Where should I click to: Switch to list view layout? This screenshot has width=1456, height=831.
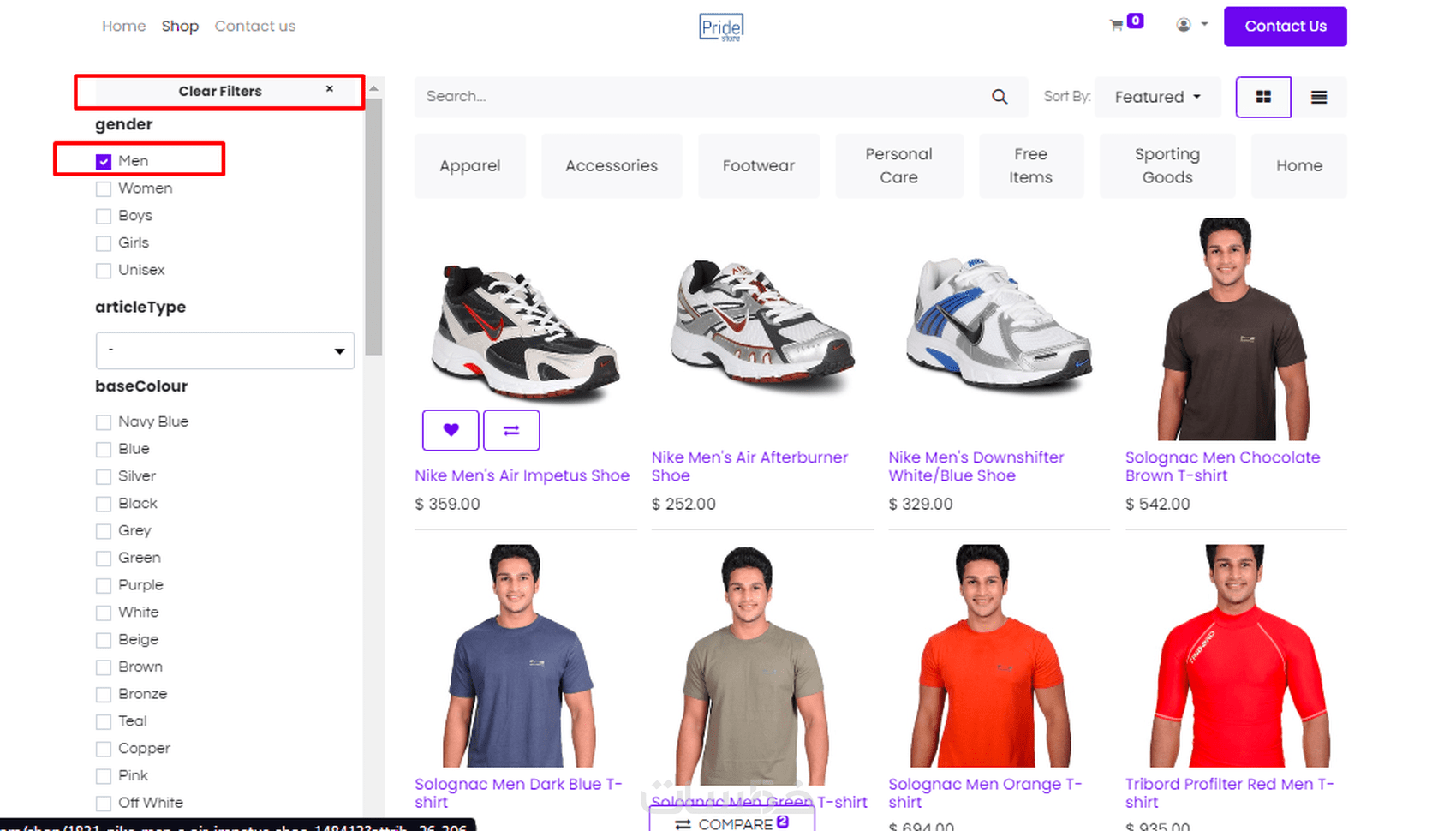coord(1319,97)
